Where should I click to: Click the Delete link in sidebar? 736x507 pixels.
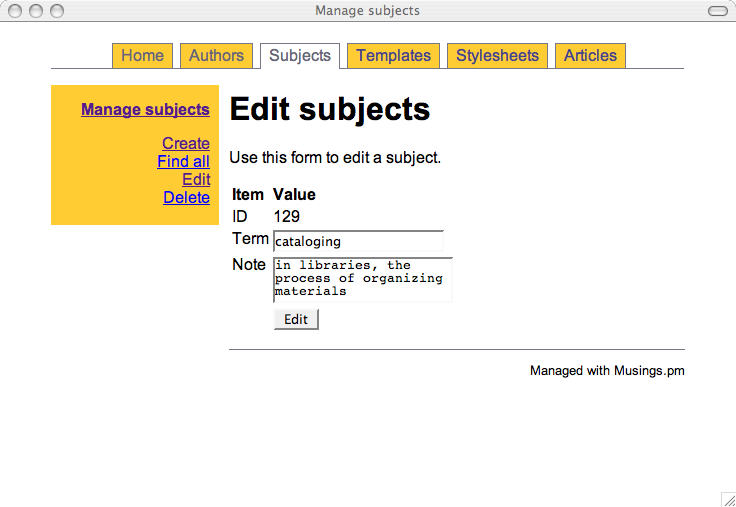[x=186, y=198]
